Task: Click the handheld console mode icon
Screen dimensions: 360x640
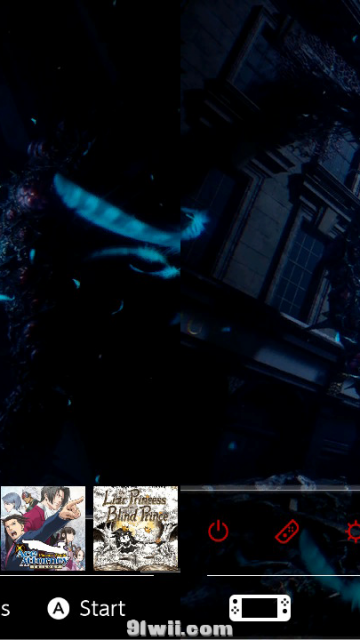Action: coord(260,608)
